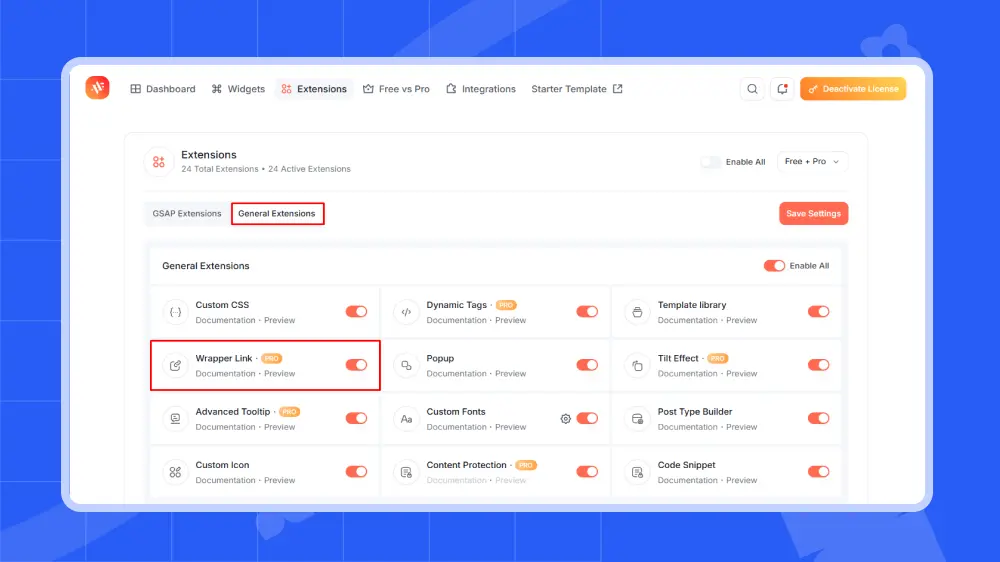
Task: Toggle General Extensions Enable All switch
Action: click(x=774, y=265)
